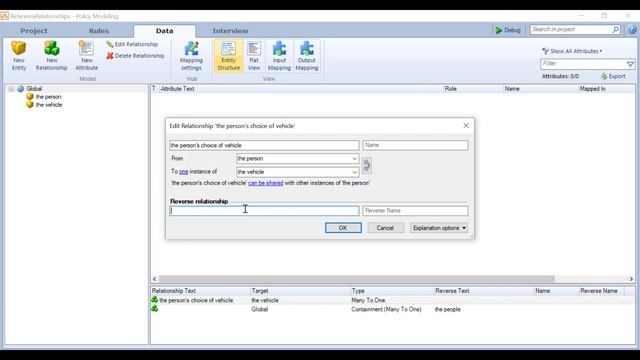Click Delete Relationship in the ribbon
This screenshot has width=640, height=360.
click(x=135, y=56)
